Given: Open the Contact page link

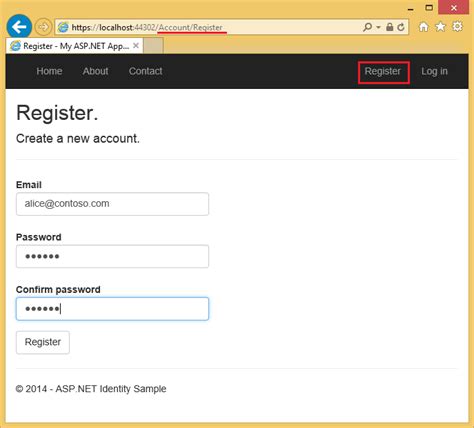Looking at the screenshot, I should point(146,71).
